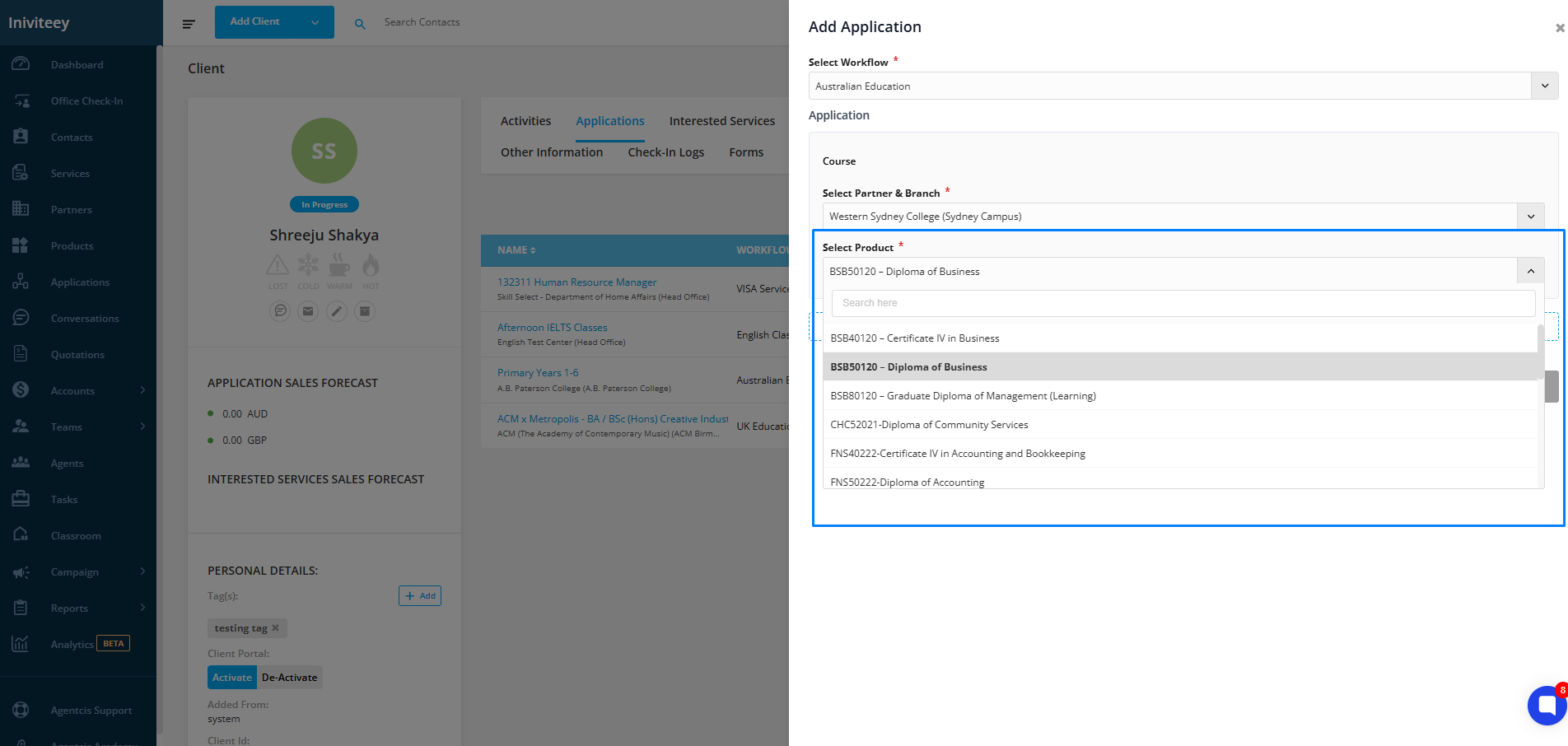Mark client rating as Hot
Image resolution: width=1568 pixels, height=746 pixels.
371,267
